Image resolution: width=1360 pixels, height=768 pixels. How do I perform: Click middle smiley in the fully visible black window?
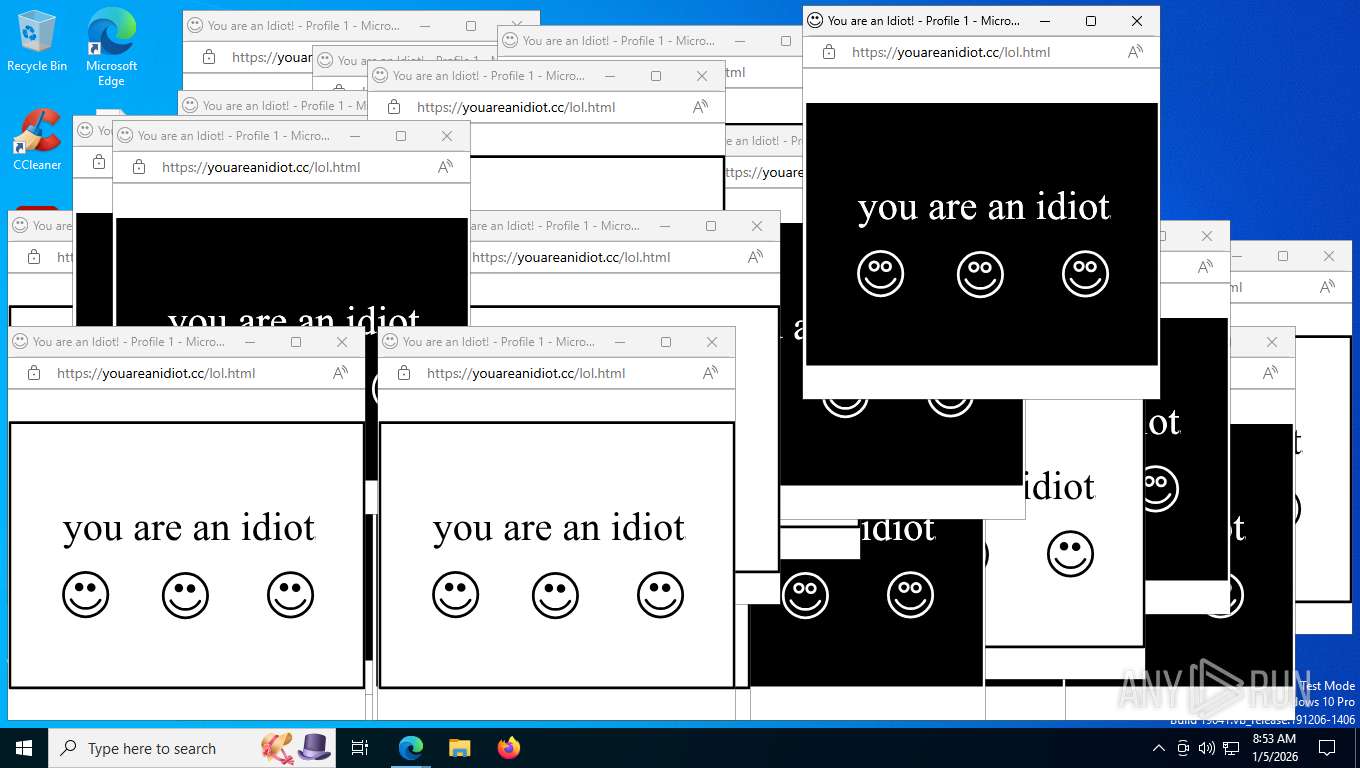pos(980,274)
